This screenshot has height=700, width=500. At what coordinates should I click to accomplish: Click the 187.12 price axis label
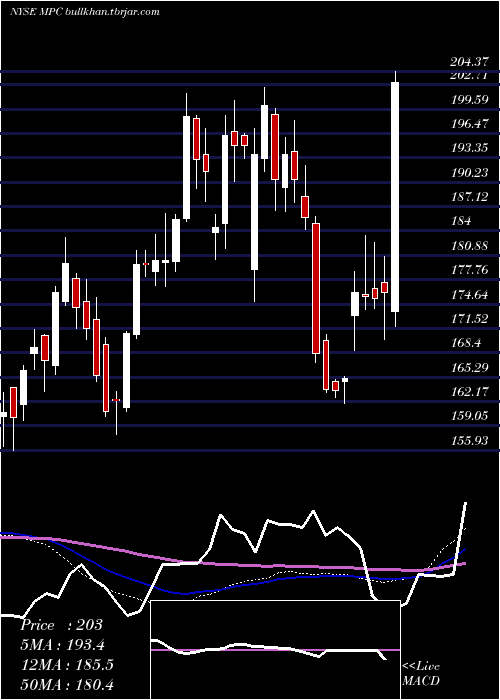coord(469,196)
